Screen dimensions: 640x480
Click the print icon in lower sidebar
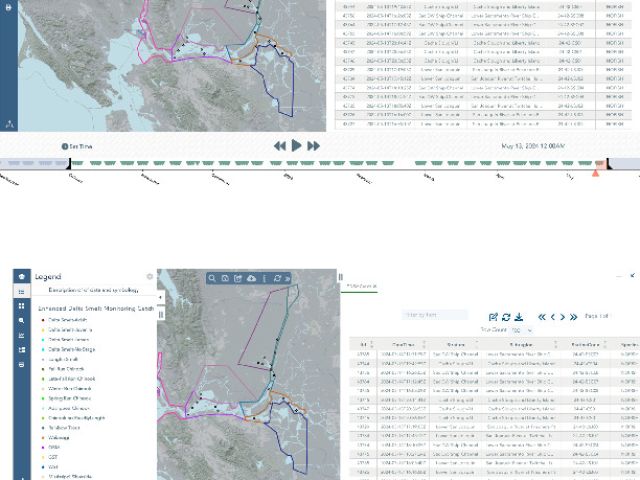(x=22, y=364)
